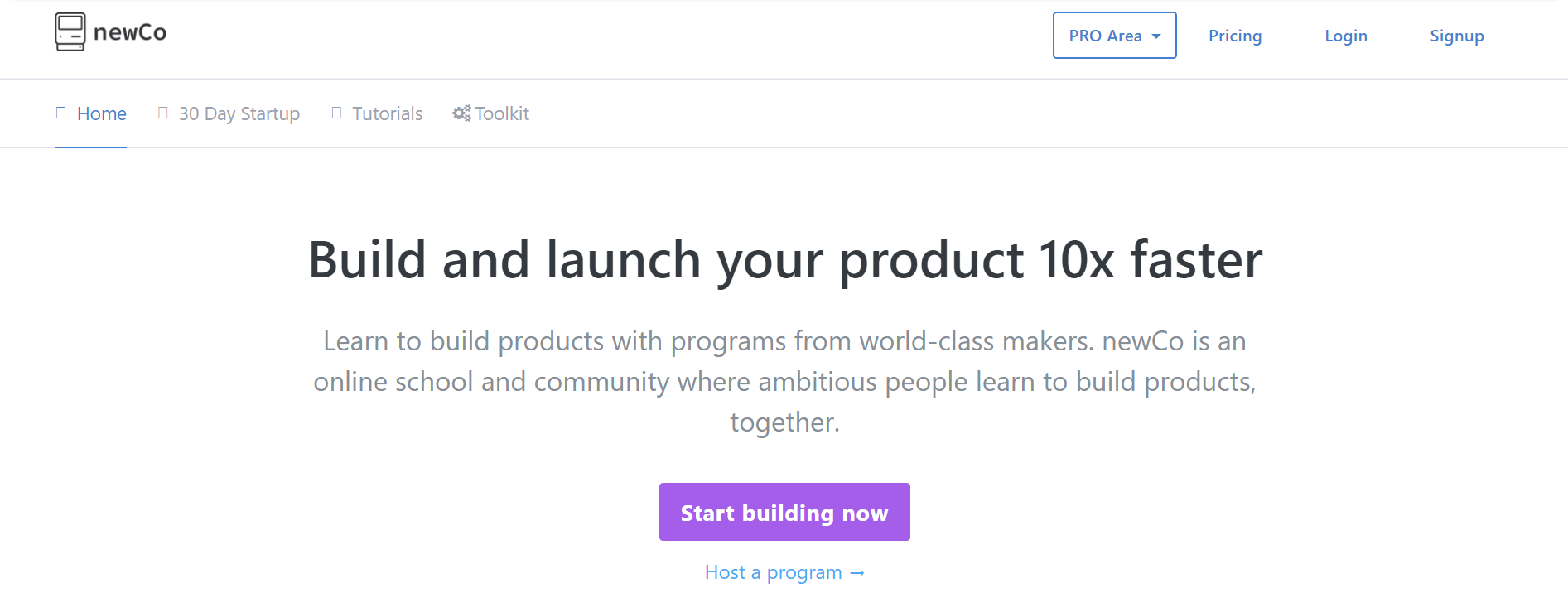Click the Build and launch headline
Screen dimensions: 1568x598
click(785, 259)
